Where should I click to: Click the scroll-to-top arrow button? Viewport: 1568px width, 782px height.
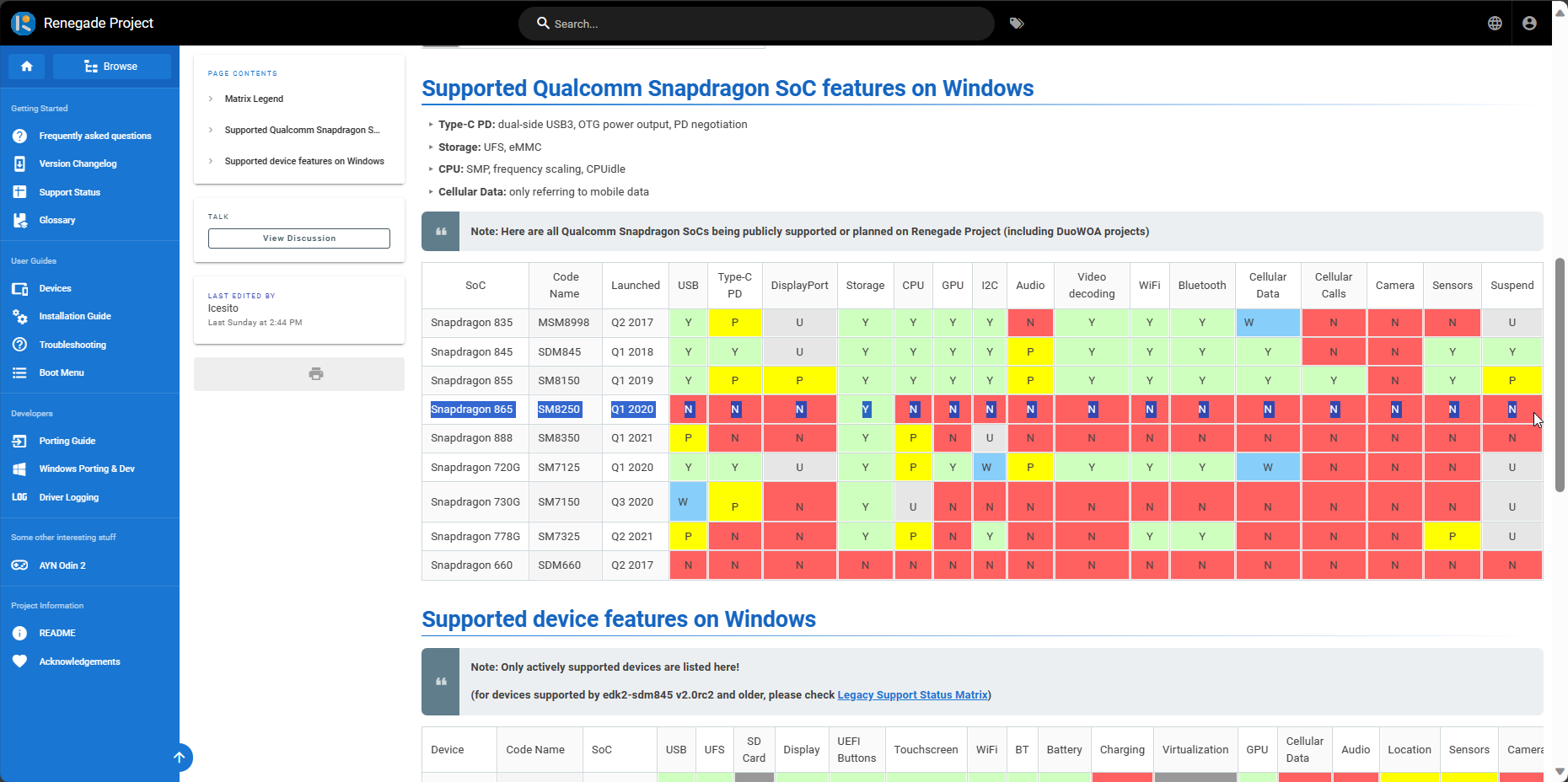(x=180, y=758)
